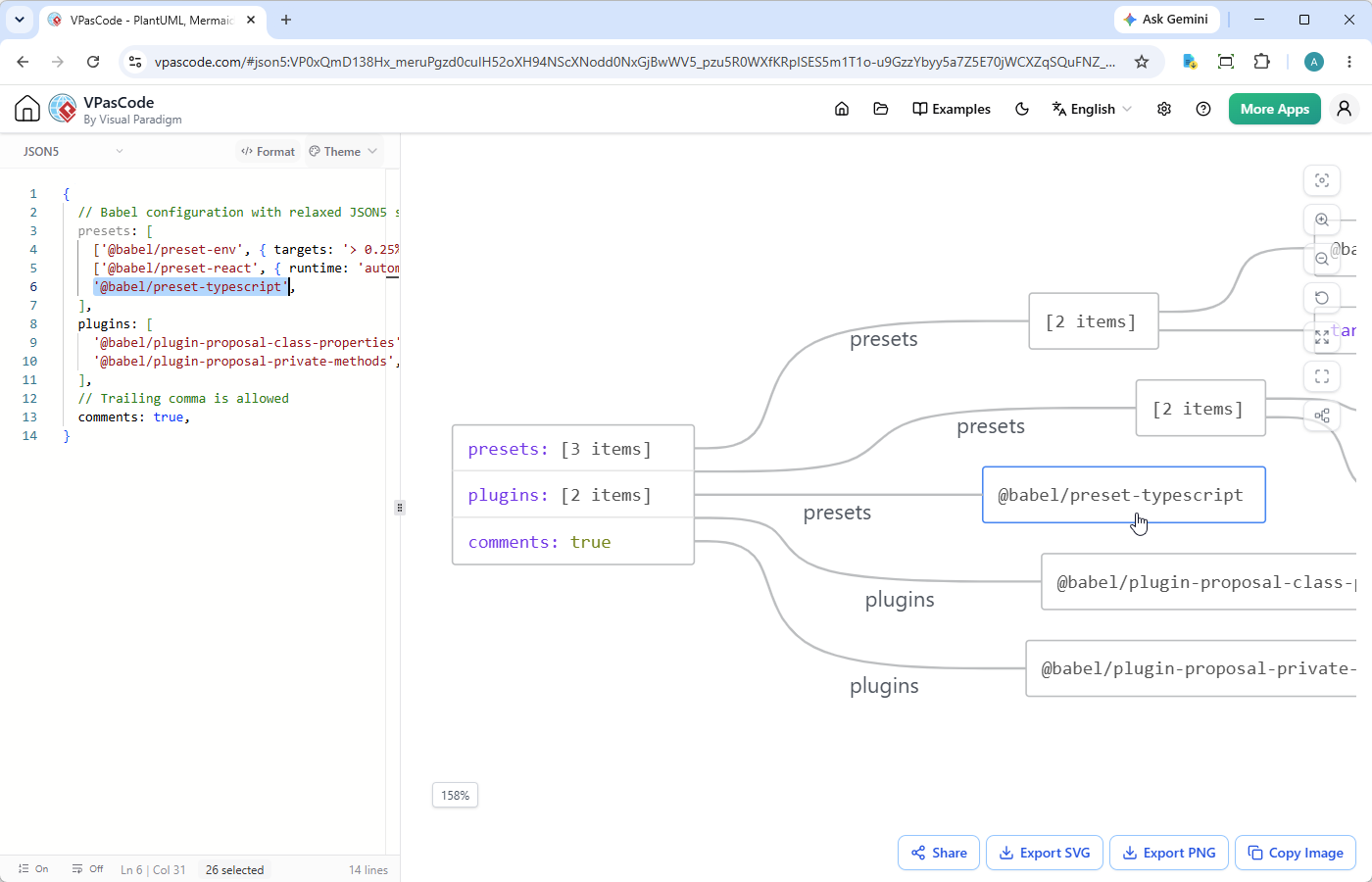Click the More Apps button
The image size is (1372, 882).
1275,109
